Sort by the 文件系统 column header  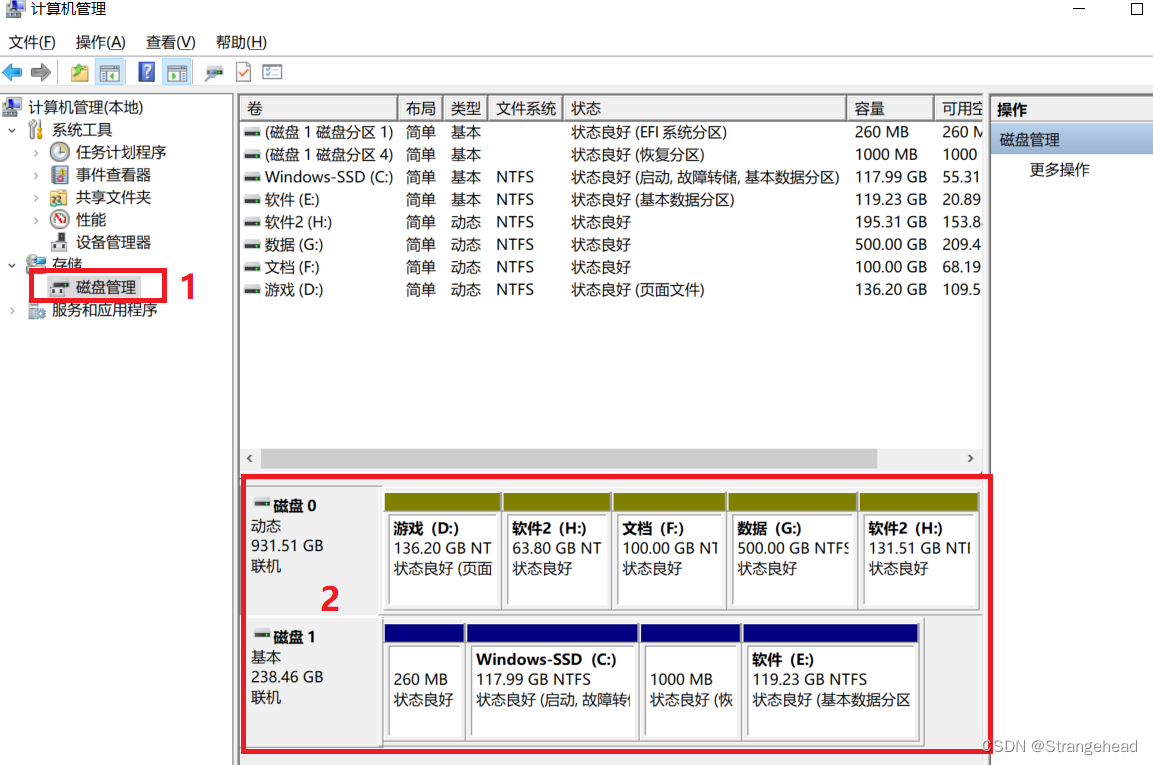(526, 109)
